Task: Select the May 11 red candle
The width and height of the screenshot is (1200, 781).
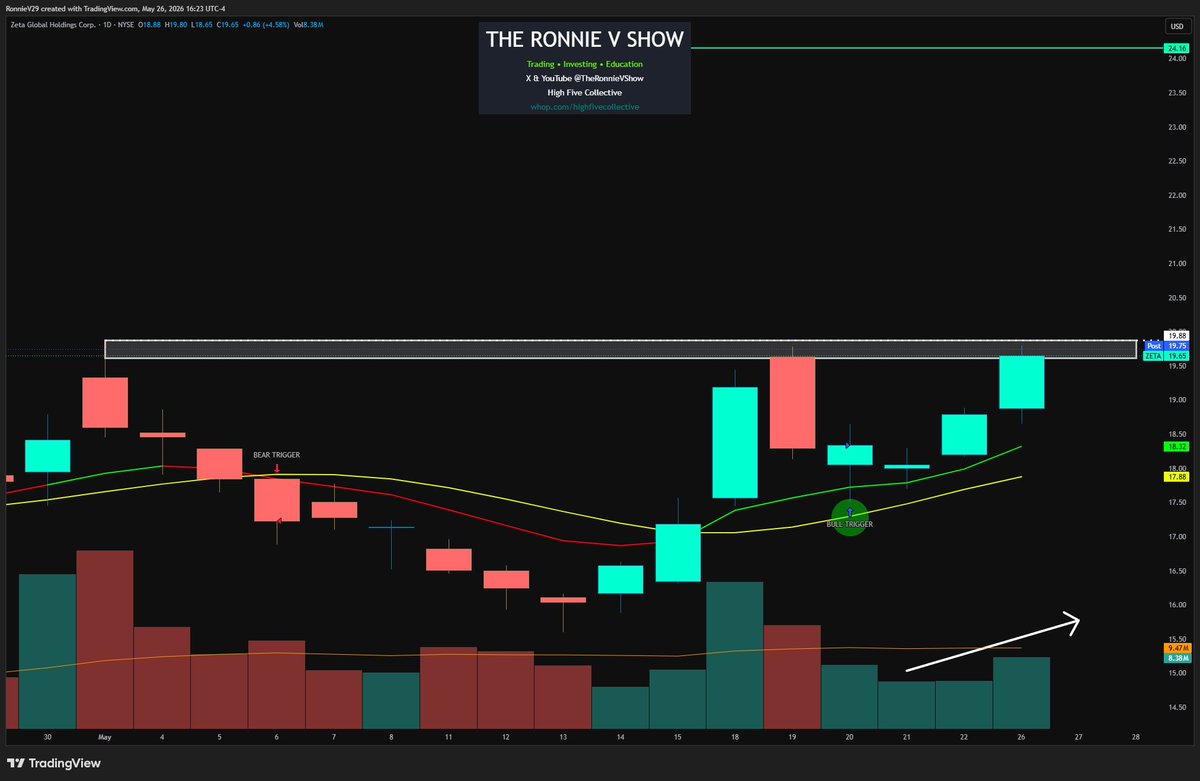Action: [449, 559]
